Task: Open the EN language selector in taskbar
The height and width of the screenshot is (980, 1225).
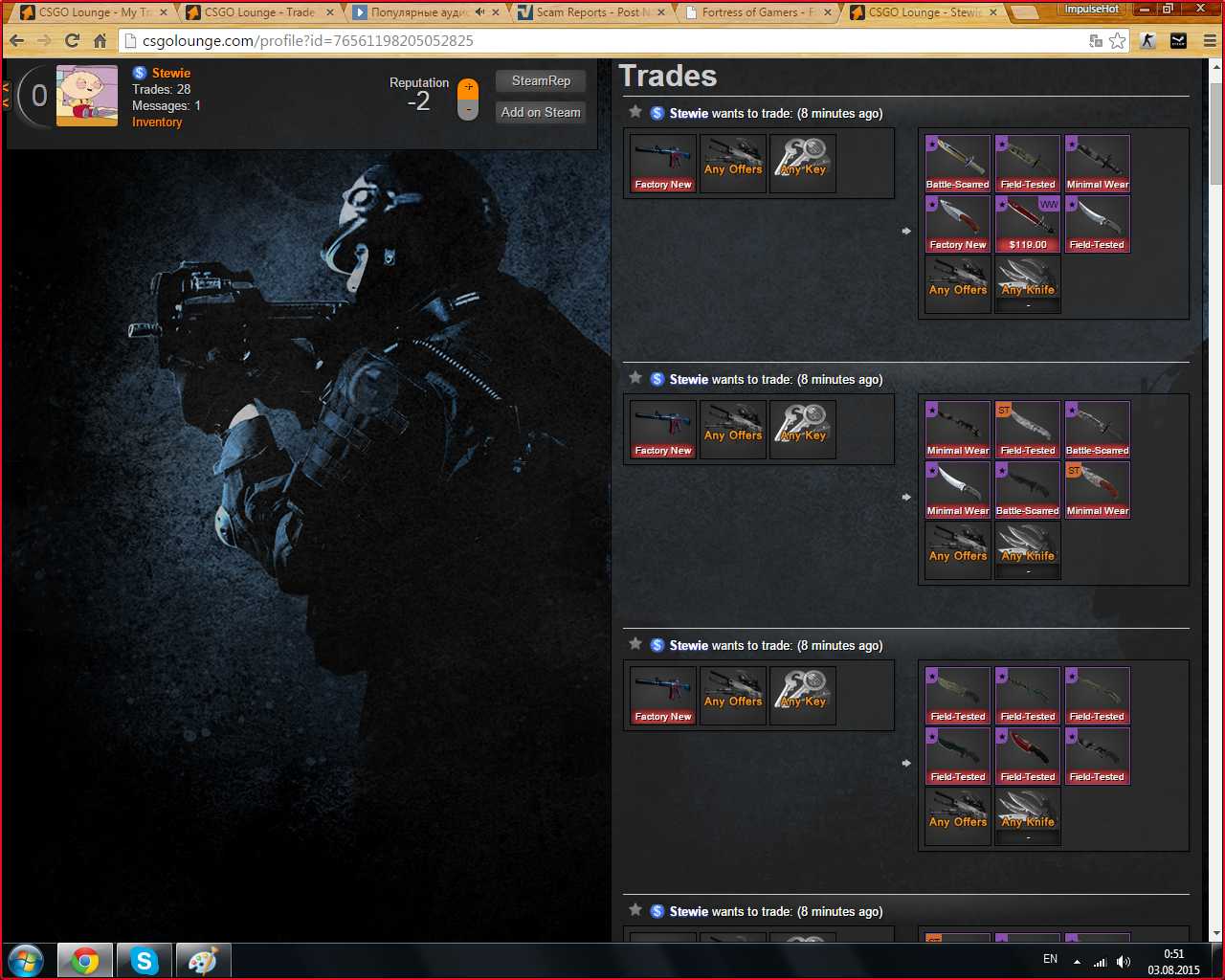Action: (1050, 959)
